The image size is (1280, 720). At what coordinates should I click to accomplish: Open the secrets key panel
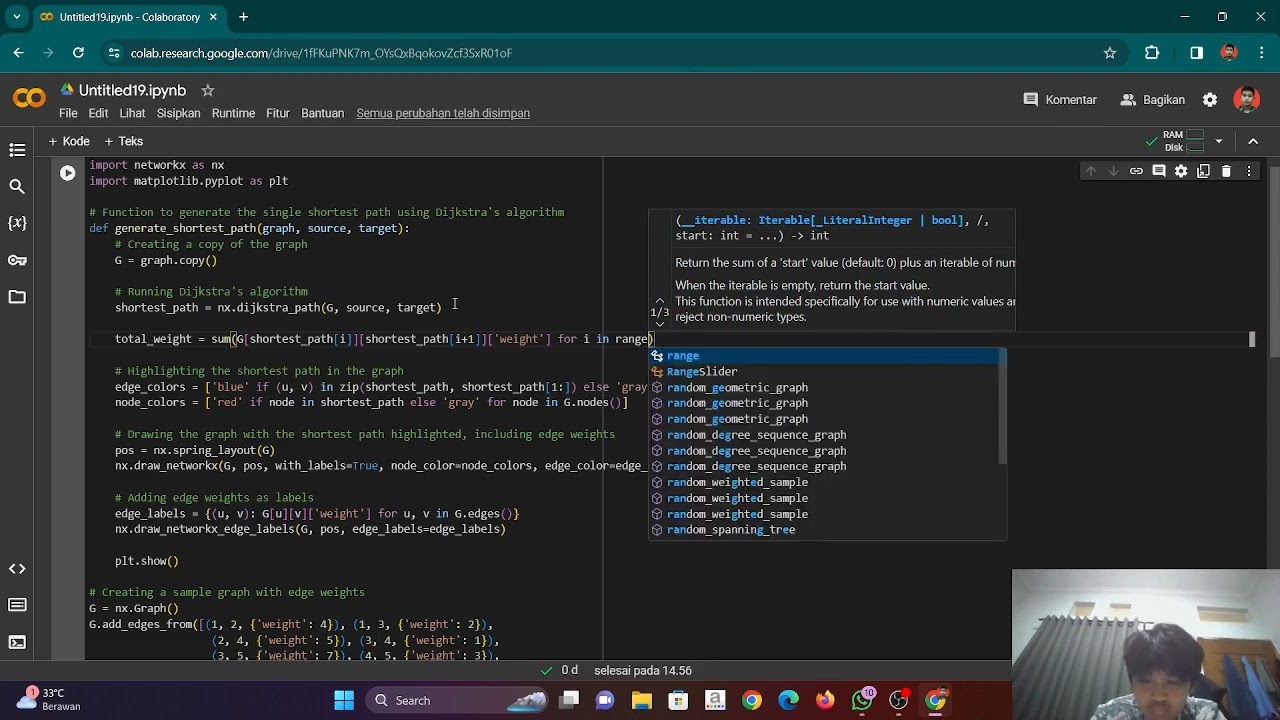[17, 260]
